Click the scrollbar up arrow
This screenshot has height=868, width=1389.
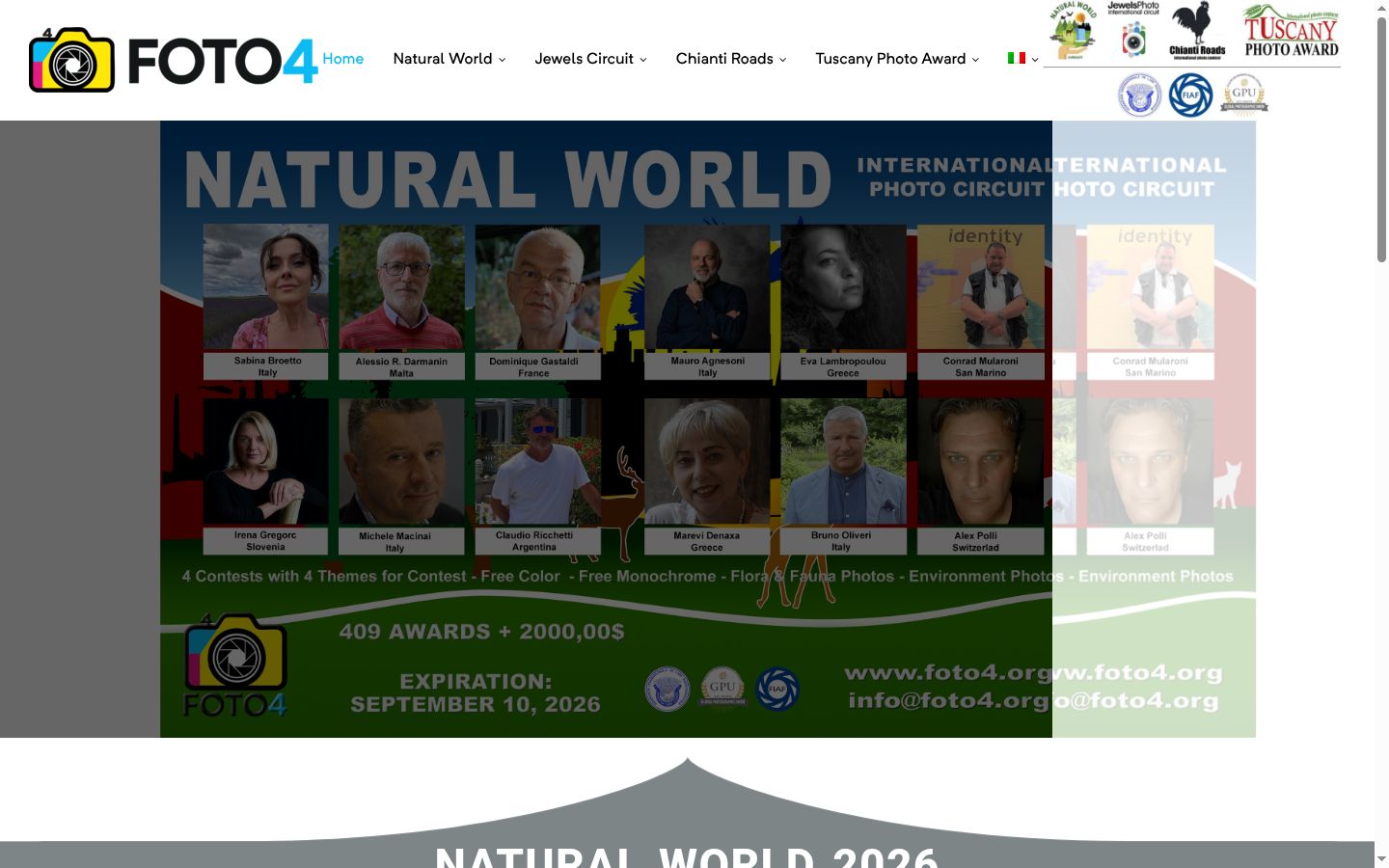1381,9
